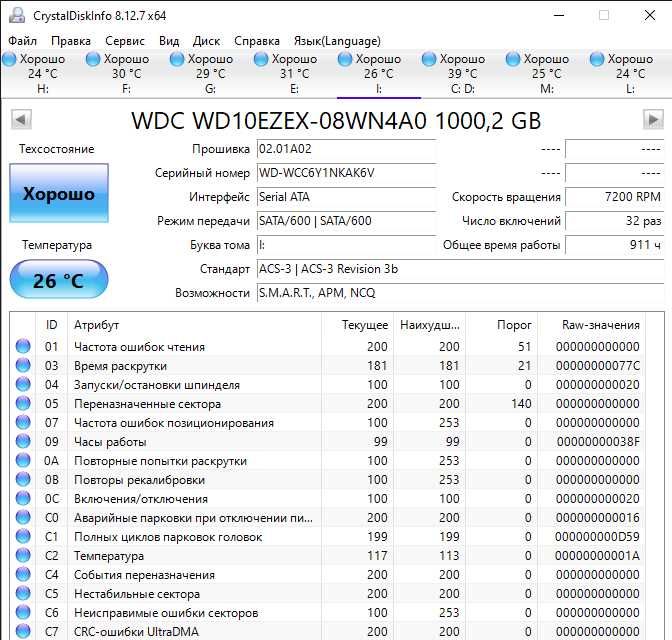
Task: Open the Диск menu
Action: 206,41
